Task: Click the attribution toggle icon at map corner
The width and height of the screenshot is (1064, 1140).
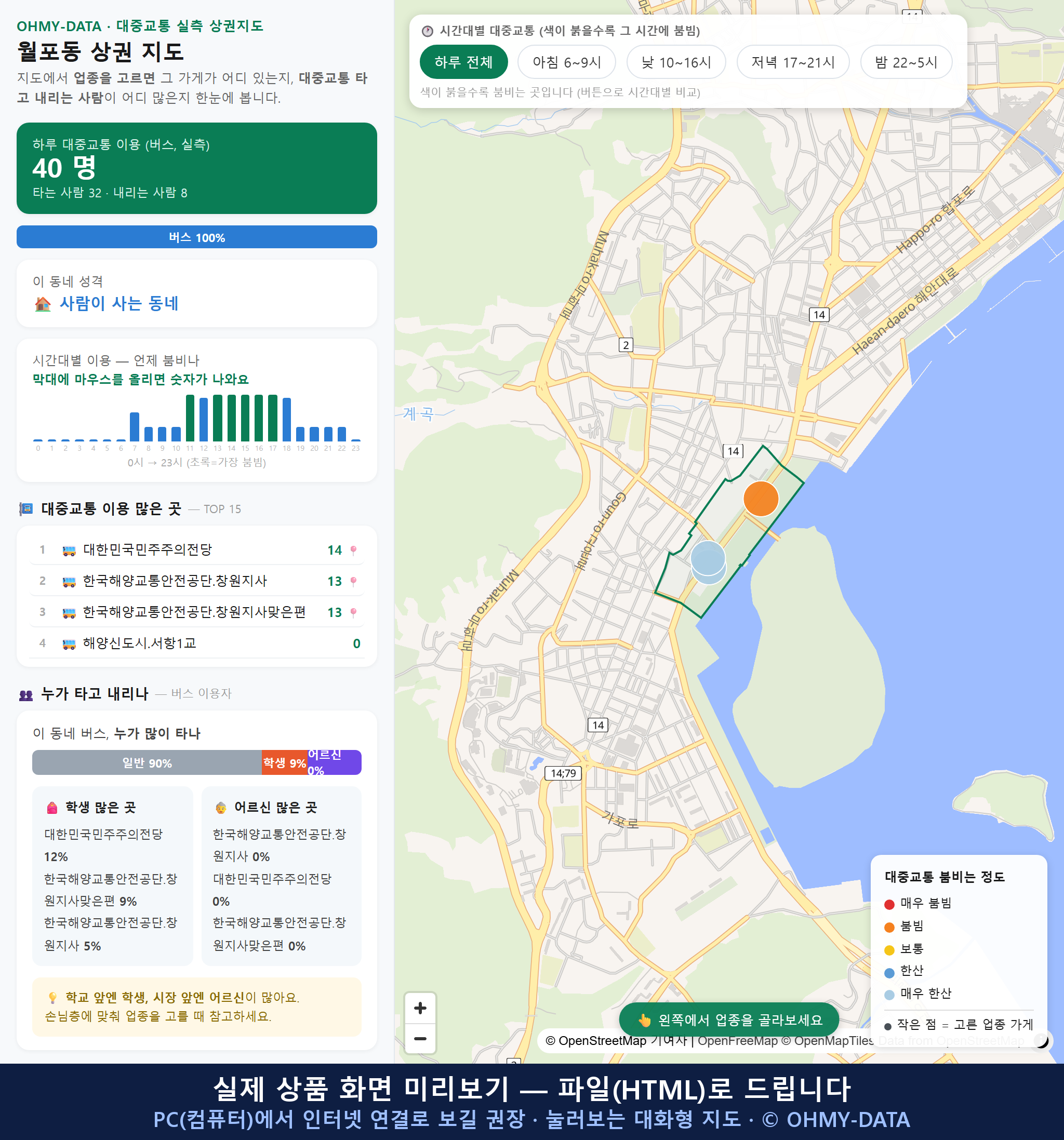Action: 1041,1040
